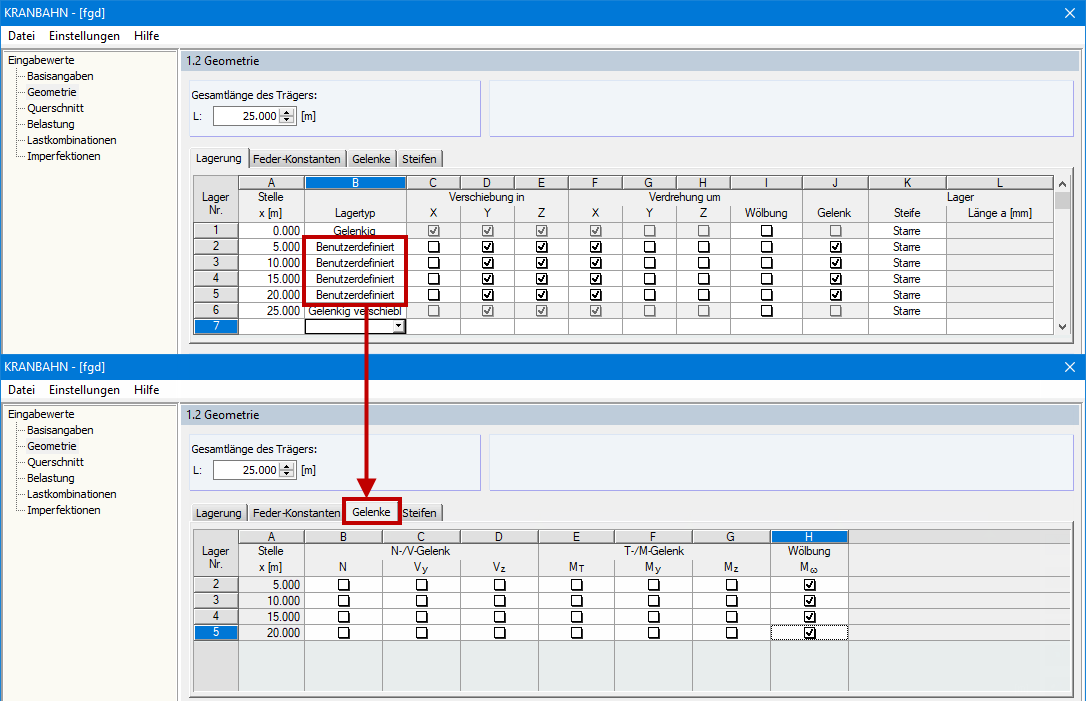Close the lower KRANBAHN window
Viewport: 1086px width, 701px height.
coord(1070,367)
